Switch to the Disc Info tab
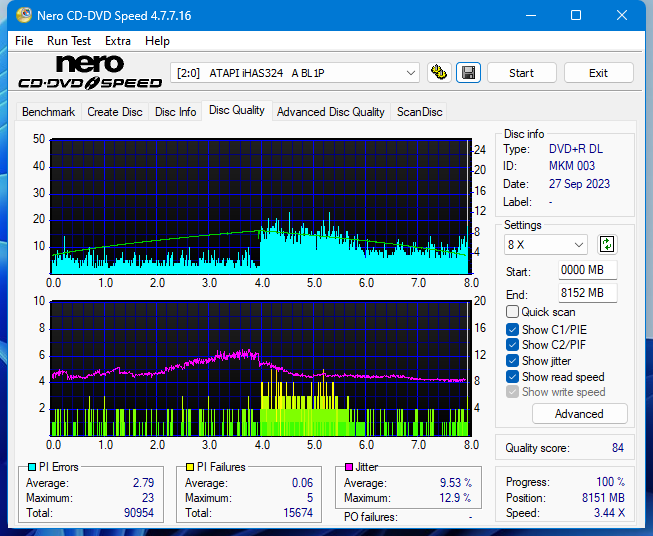653x536 pixels. click(175, 112)
